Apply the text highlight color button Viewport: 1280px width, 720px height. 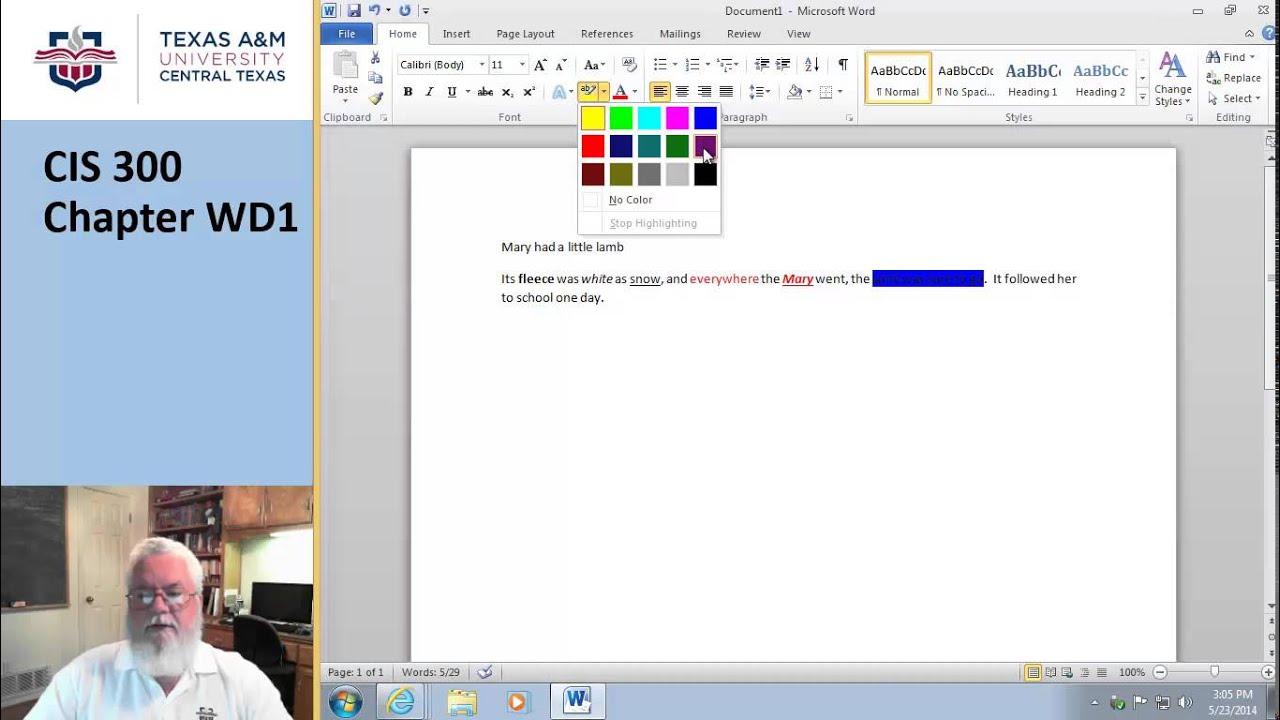point(588,92)
